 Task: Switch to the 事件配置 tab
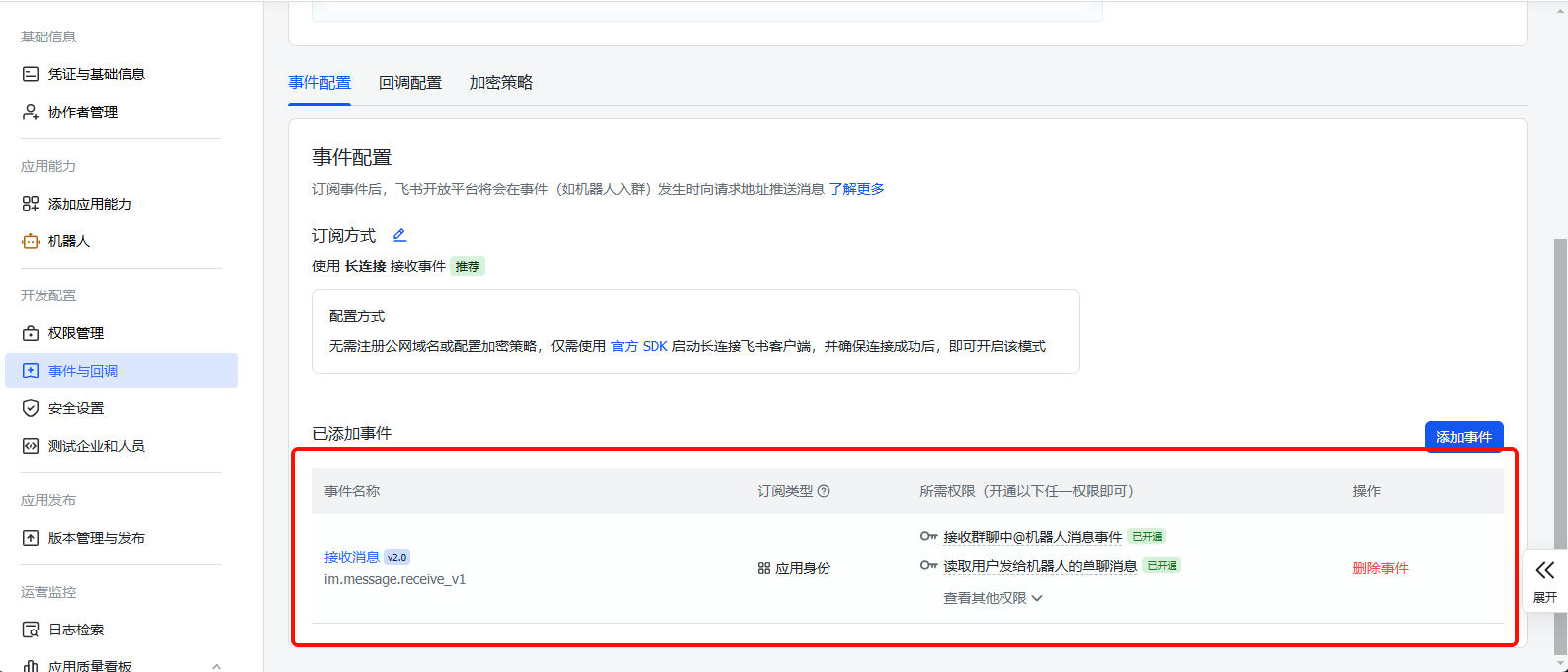click(x=319, y=83)
